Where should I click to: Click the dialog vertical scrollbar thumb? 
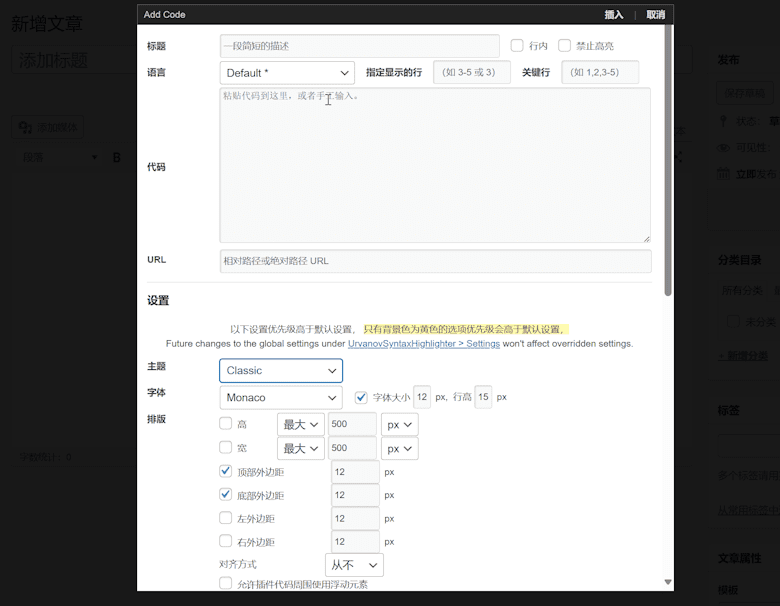pyautogui.click(x=668, y=159)
